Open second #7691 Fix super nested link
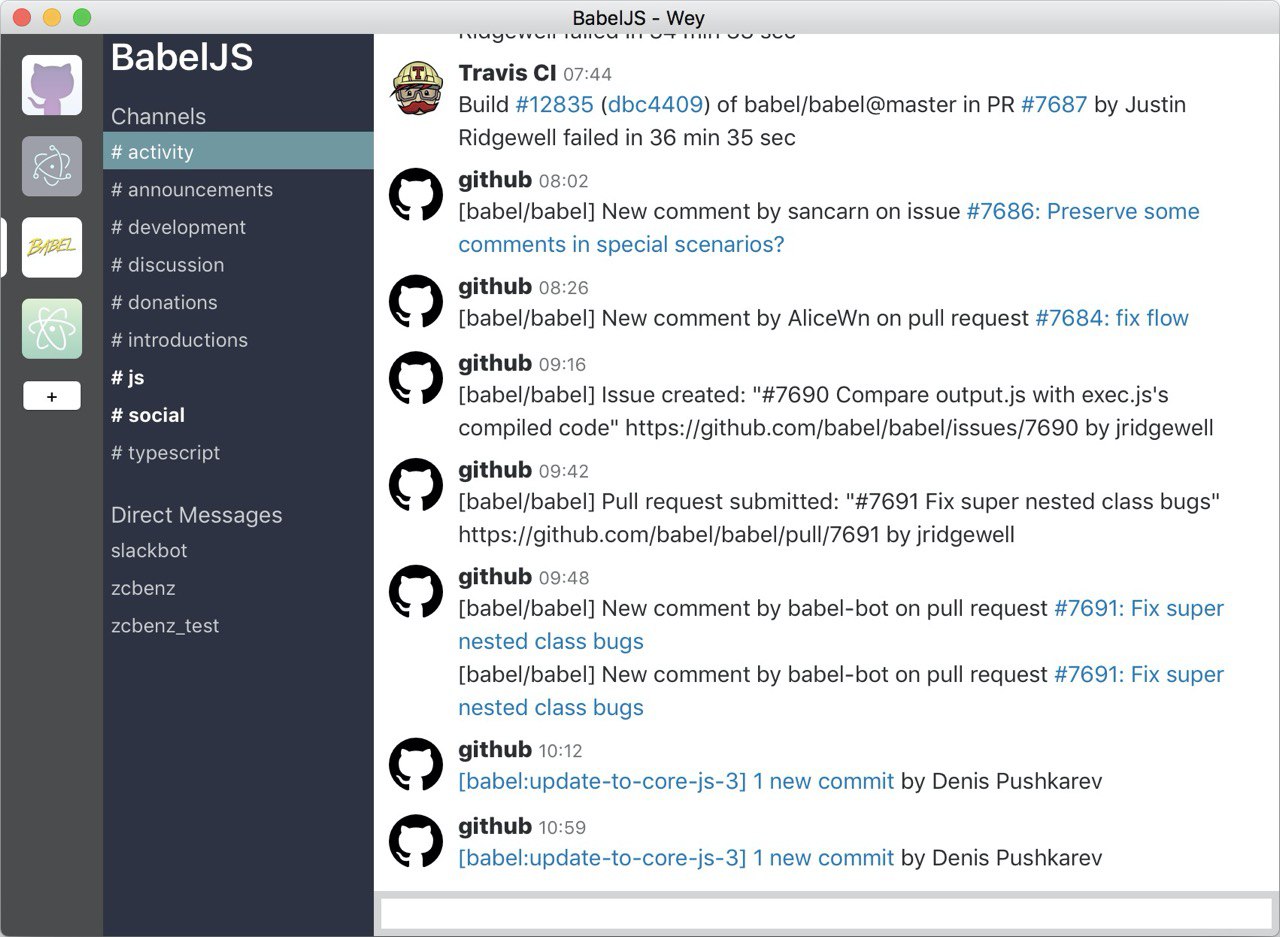The width and height of the screenshot is (1280, 937). [x=841, y=691]
